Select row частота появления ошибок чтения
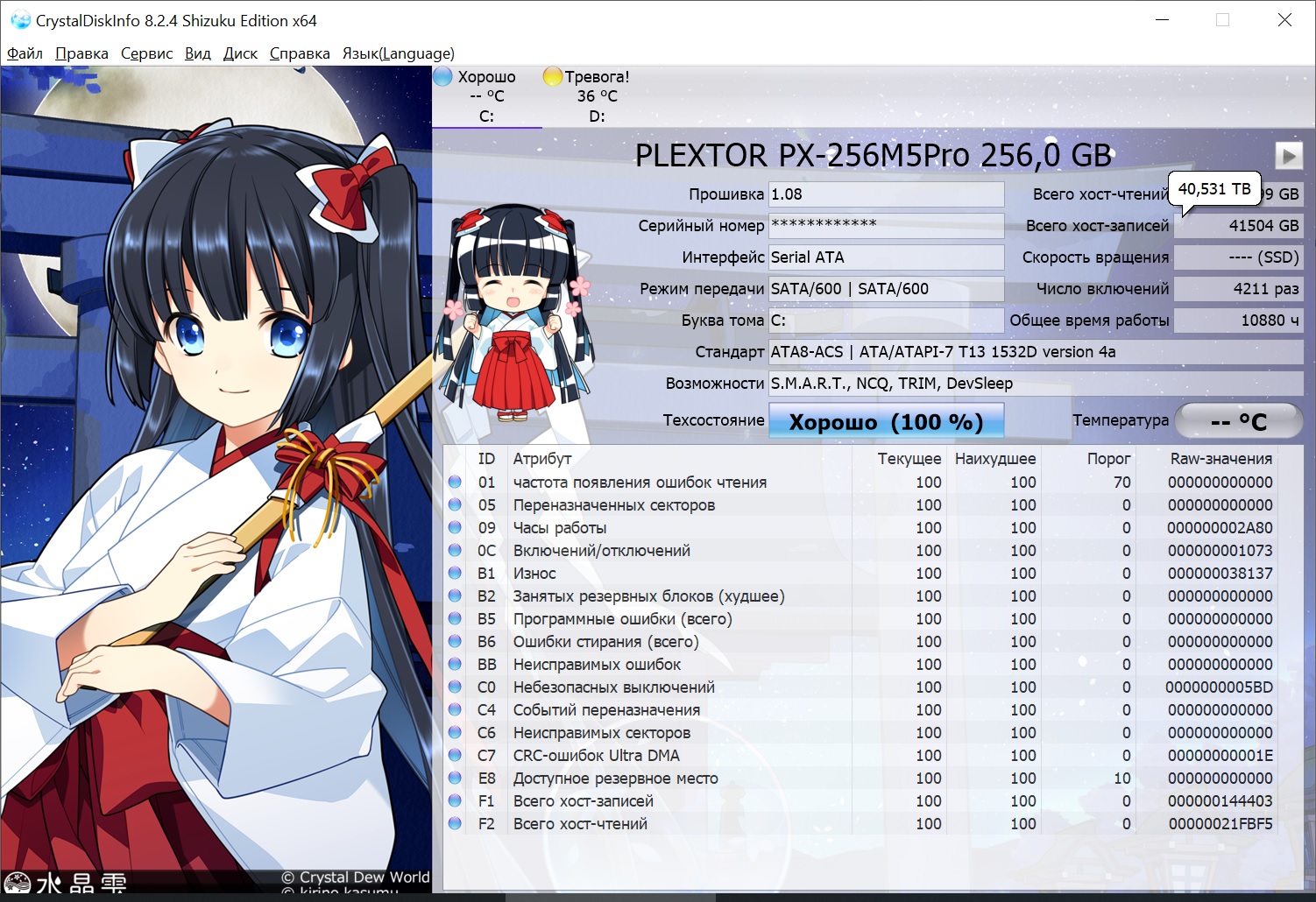Viewport: 1316px width, 902px height. tap(860, 482)
